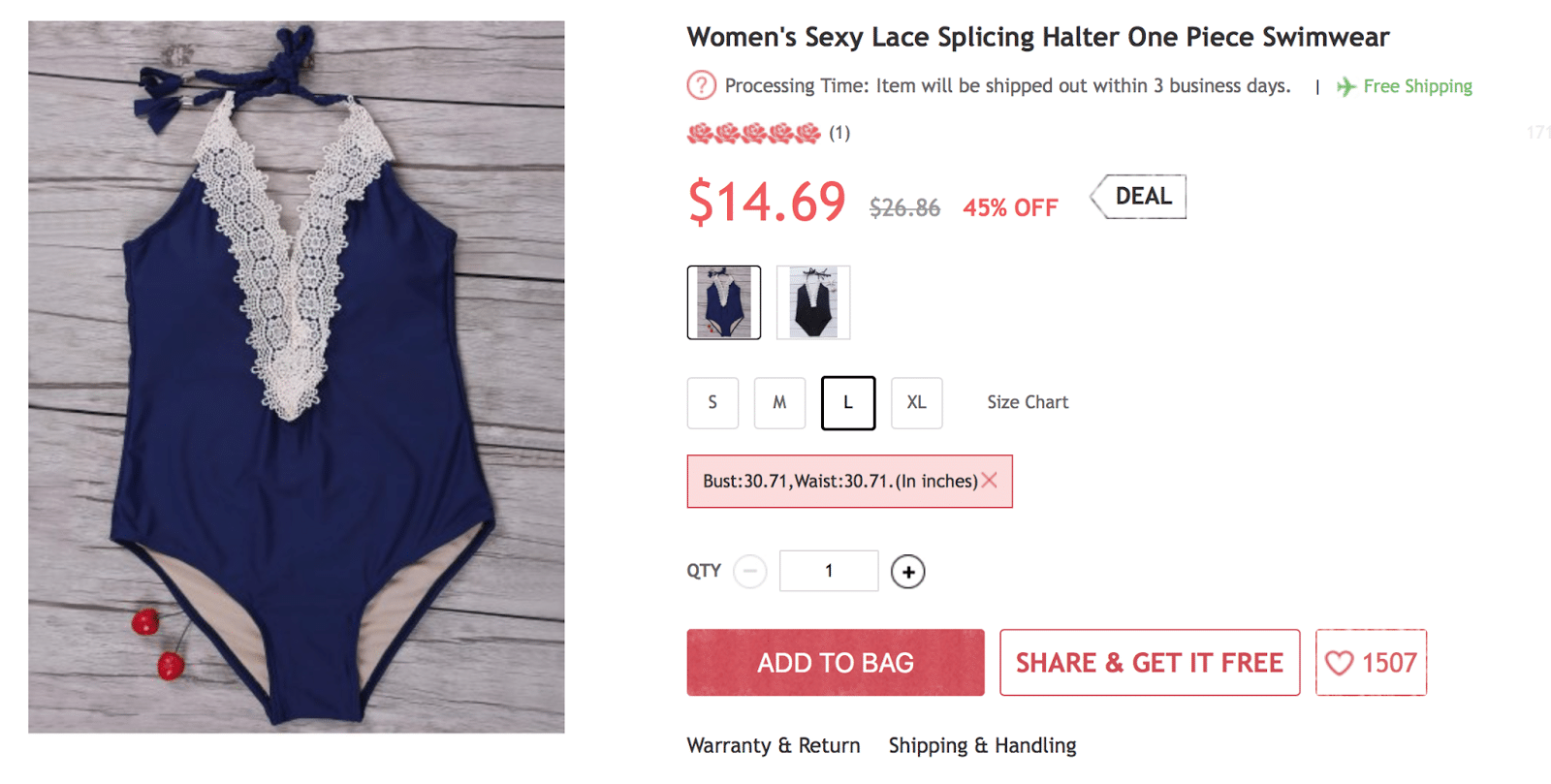This screenshot has width=1551, height=784.
Task: Select size M
Action: pyautogui.click(x=779, y=402)
